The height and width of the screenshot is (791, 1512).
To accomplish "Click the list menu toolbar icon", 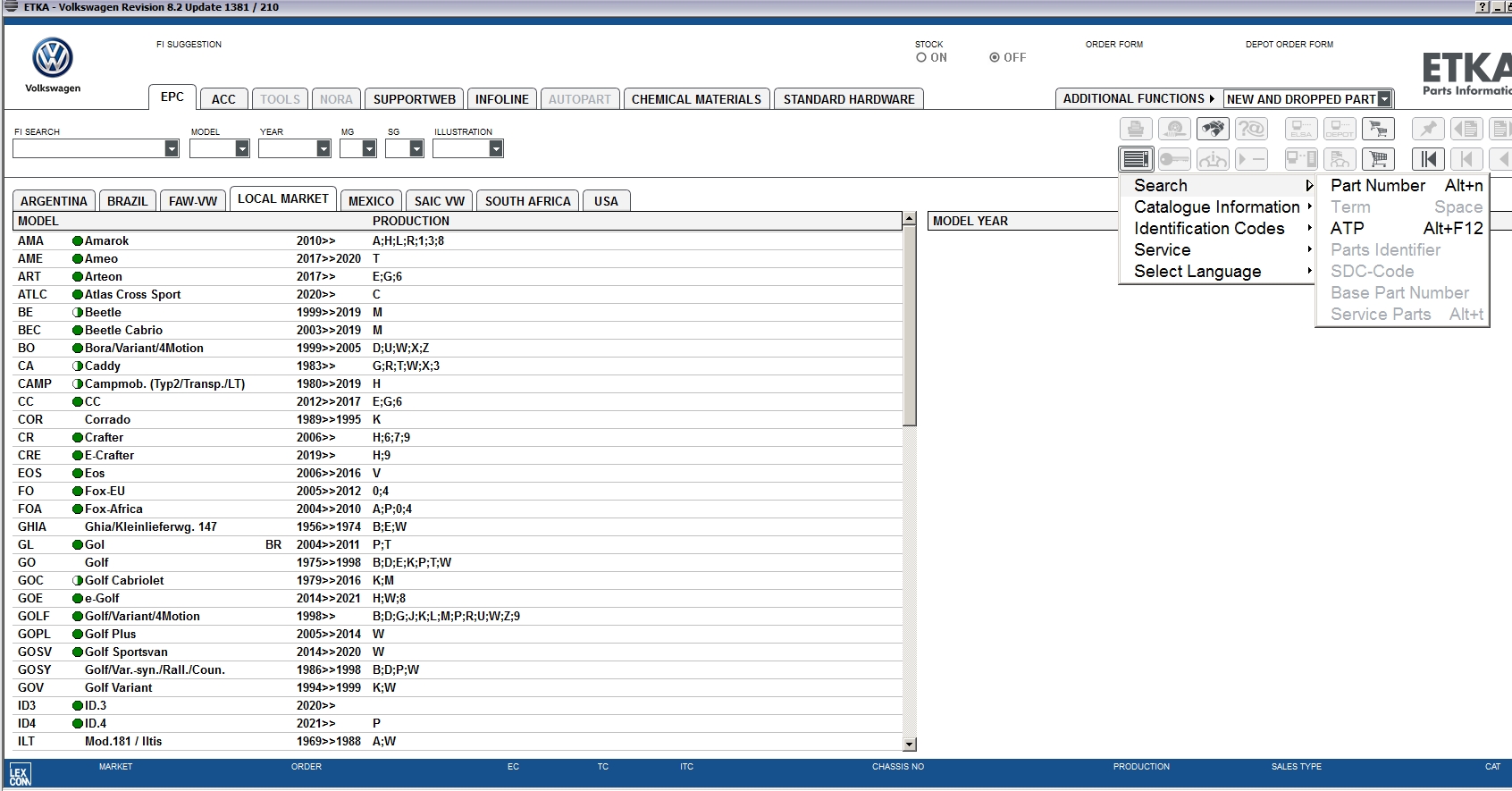I will [x=1136, y=159].
